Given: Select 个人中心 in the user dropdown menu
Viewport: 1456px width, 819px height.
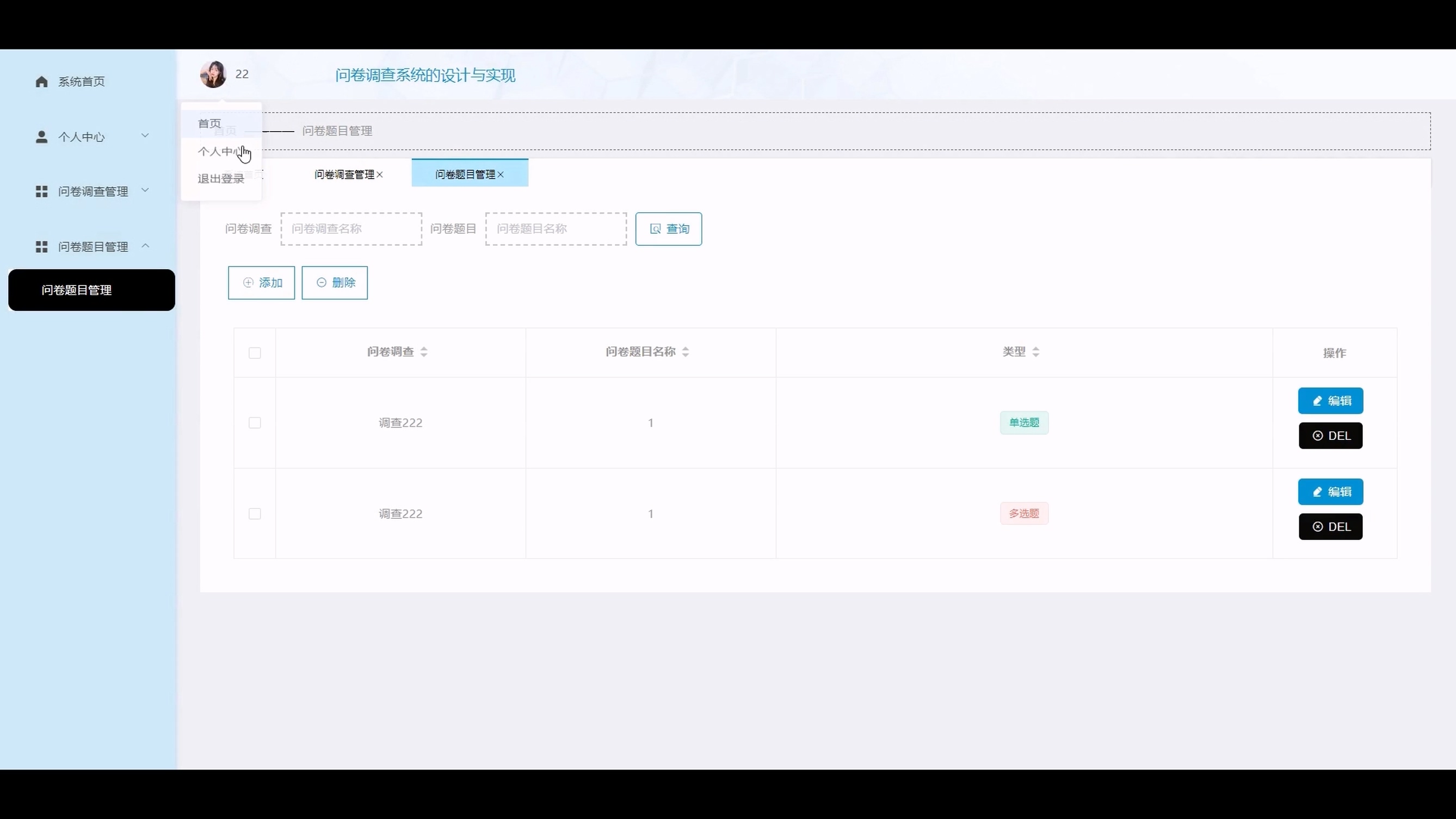Looking at the screenshot, I should (x=221, y=151).
